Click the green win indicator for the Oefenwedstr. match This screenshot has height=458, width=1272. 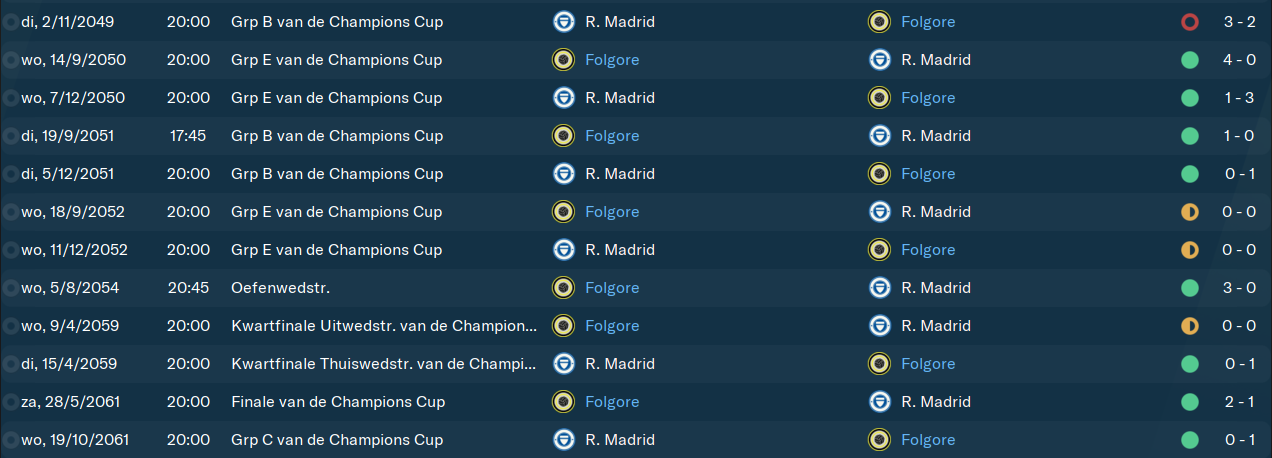[x=1189, y=288]
